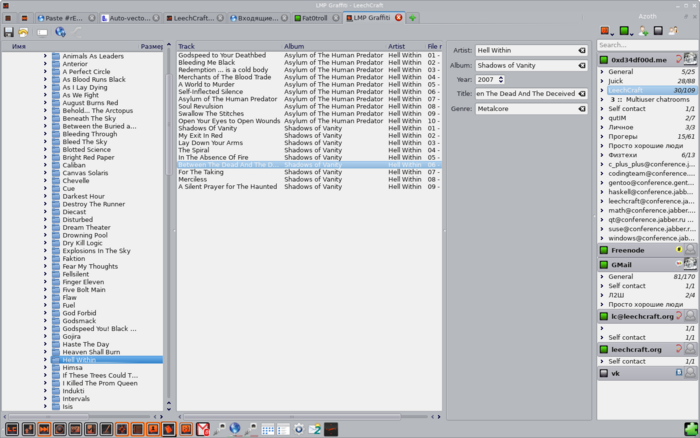Switch to the Auto-vecto... tab
This screenshot has height=438, width=700.
point(130,18)
